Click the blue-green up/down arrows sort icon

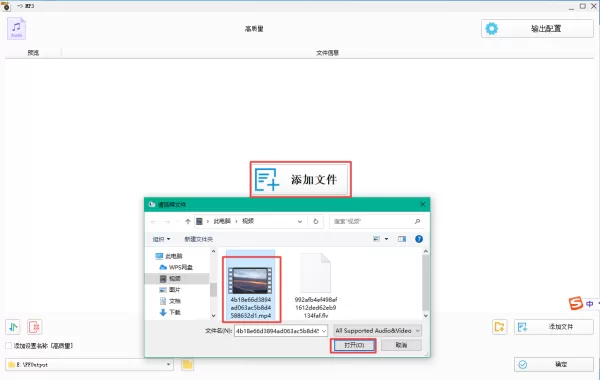(x=13, y=327)
